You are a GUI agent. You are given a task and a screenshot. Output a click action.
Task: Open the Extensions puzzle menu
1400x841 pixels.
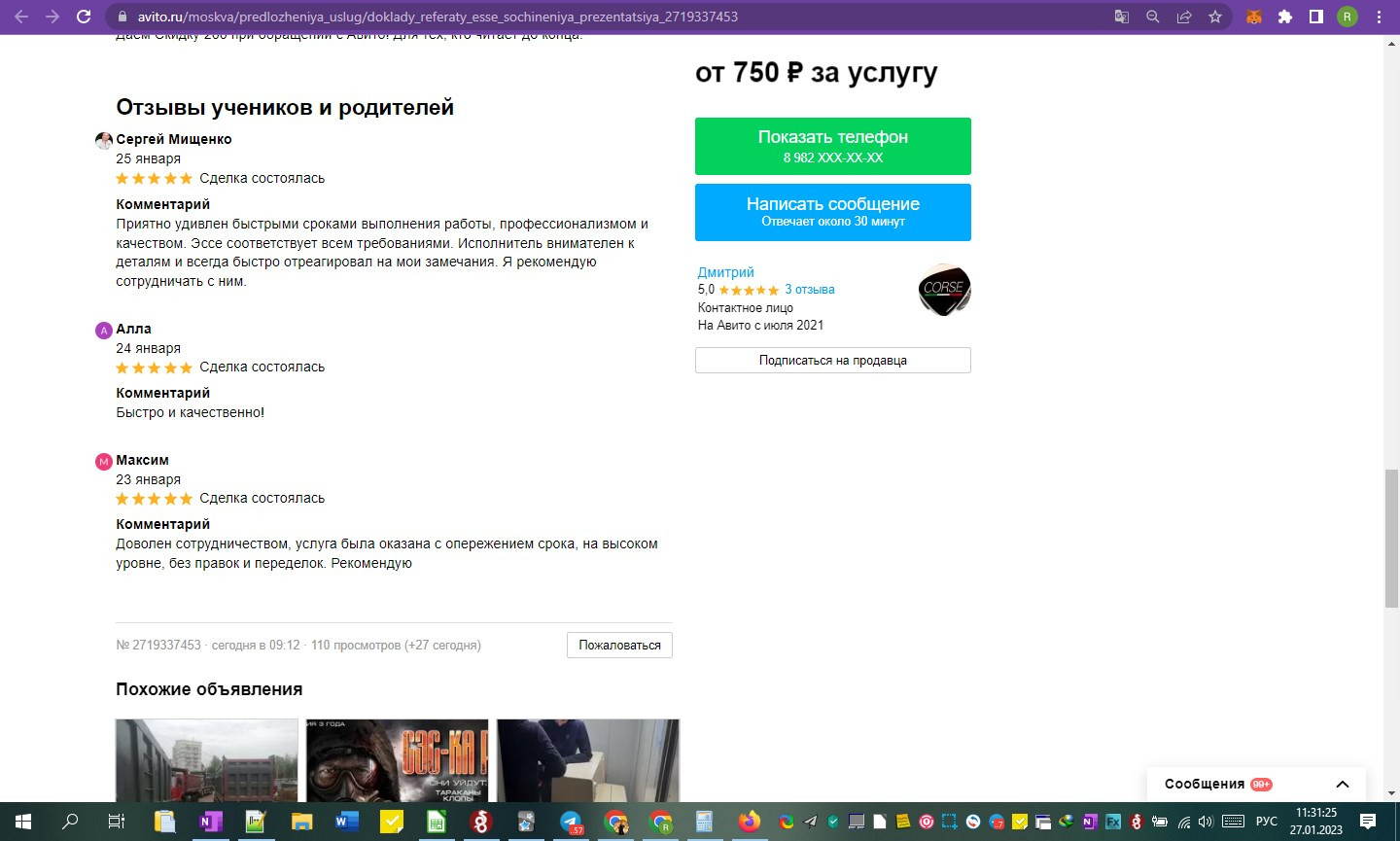1285,17
